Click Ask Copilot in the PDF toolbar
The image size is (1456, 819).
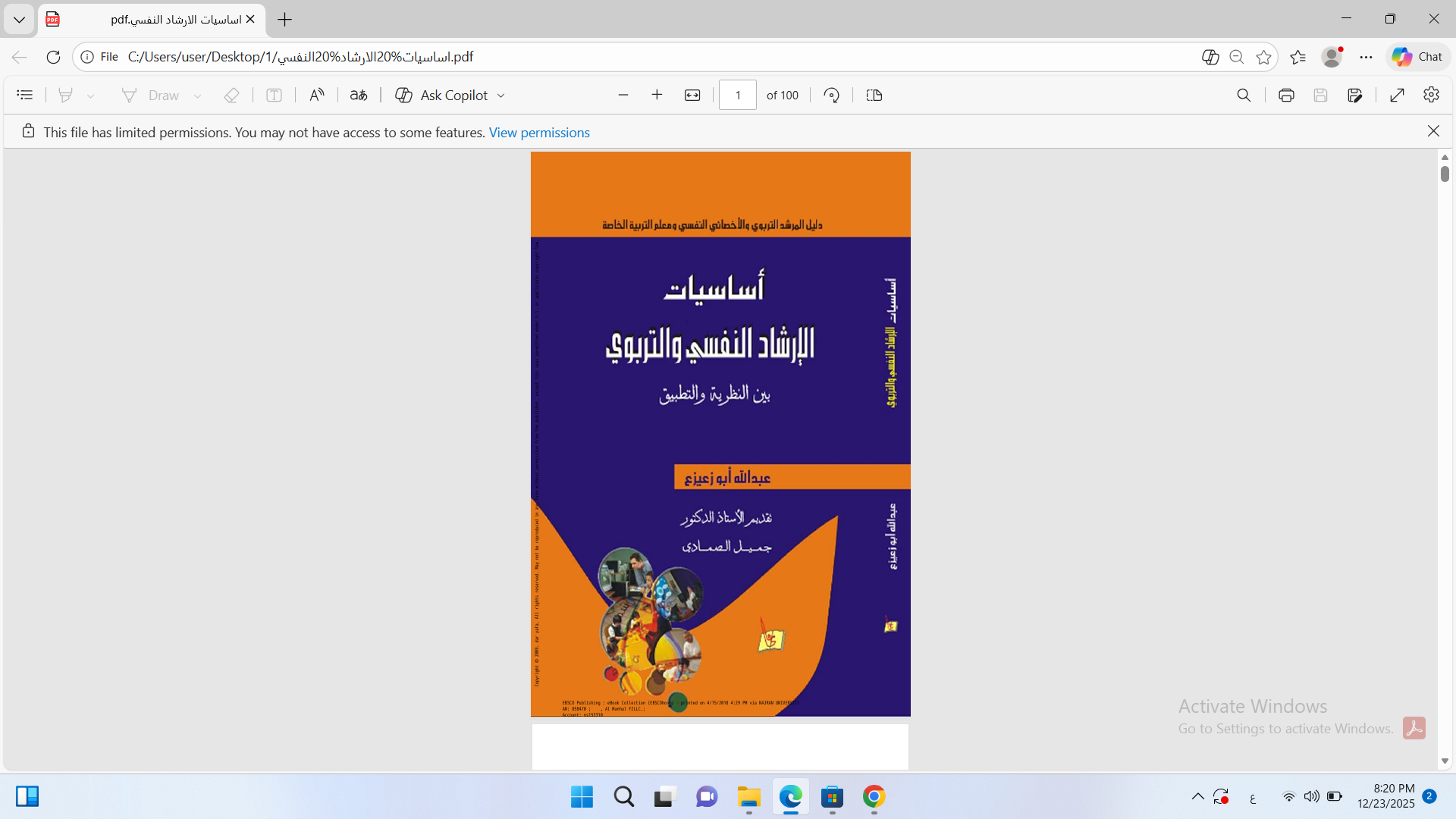442,95
